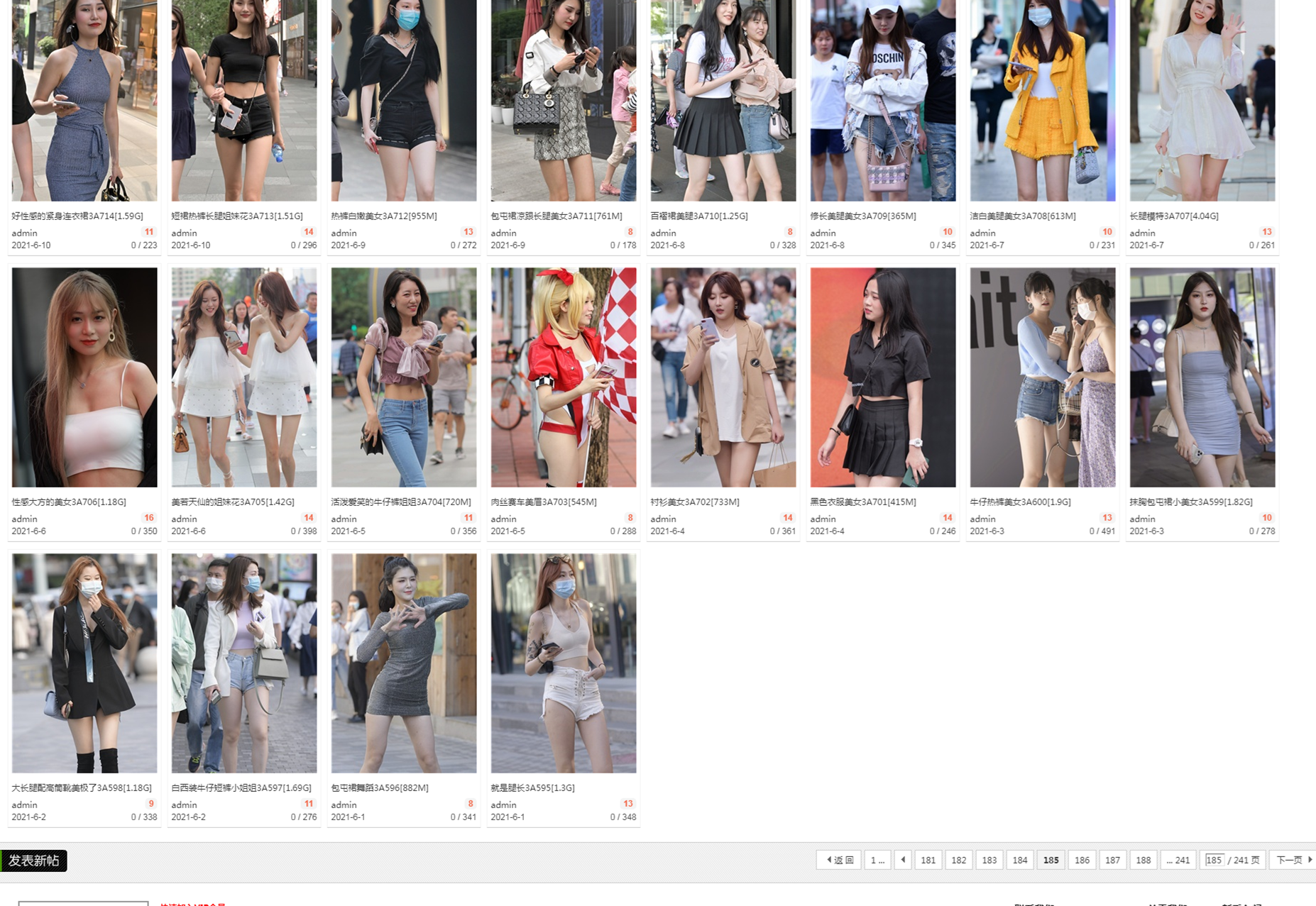Jump to page 181
Viewport: 1316px width, 906px height.
(x=928, y=860)
